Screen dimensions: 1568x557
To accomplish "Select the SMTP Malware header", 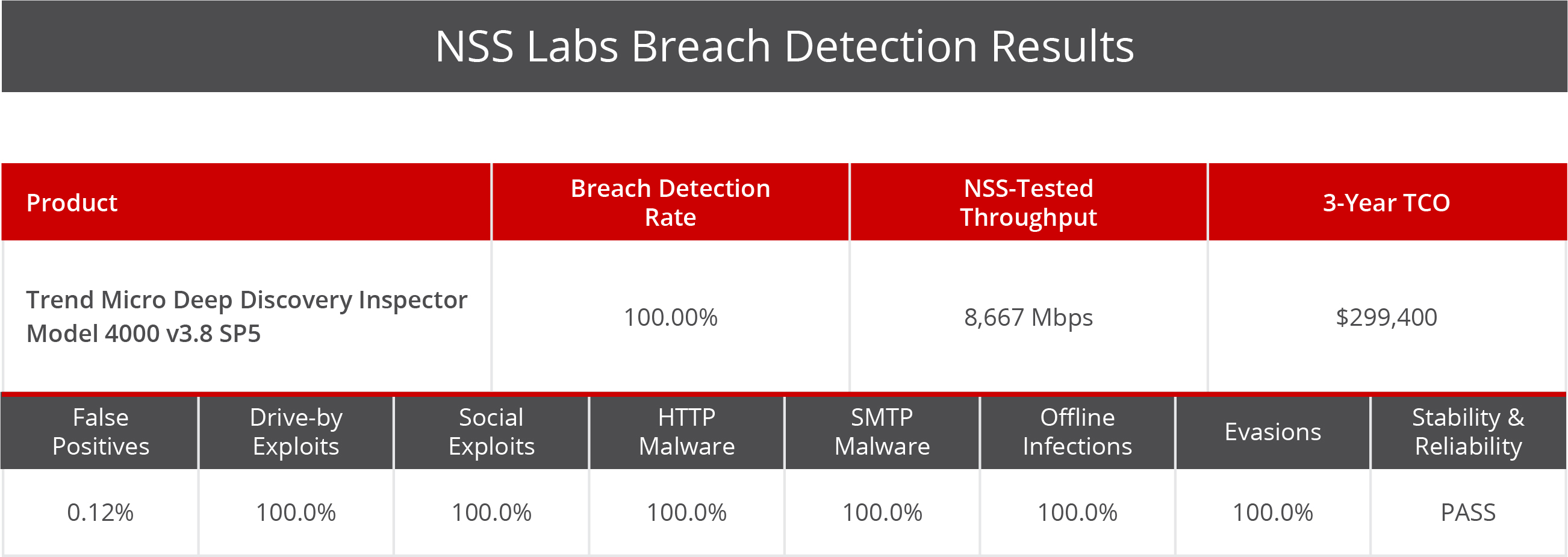I will tap(882, 432).
